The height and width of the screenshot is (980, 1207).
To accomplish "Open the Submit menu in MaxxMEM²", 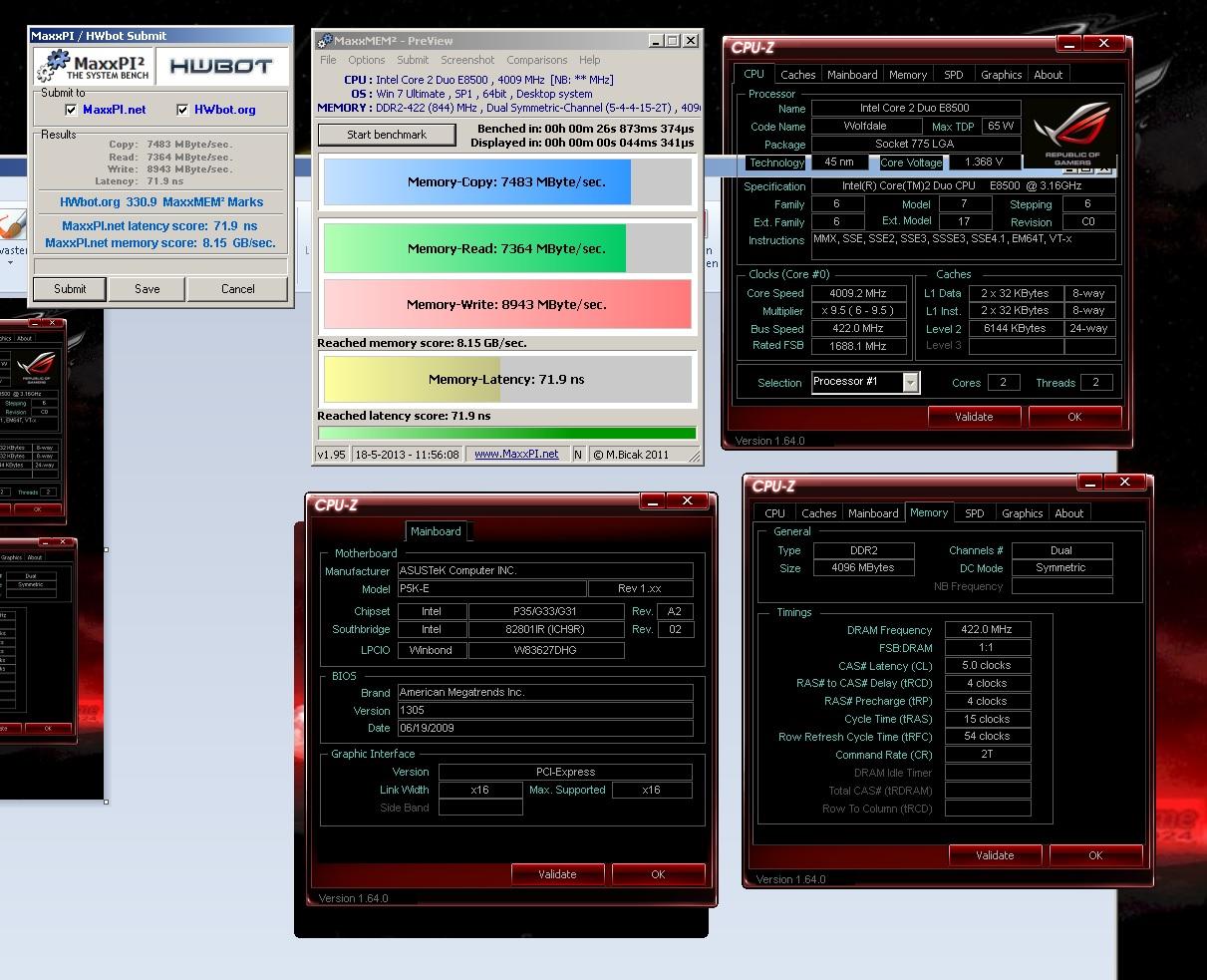I will (413, 60).
